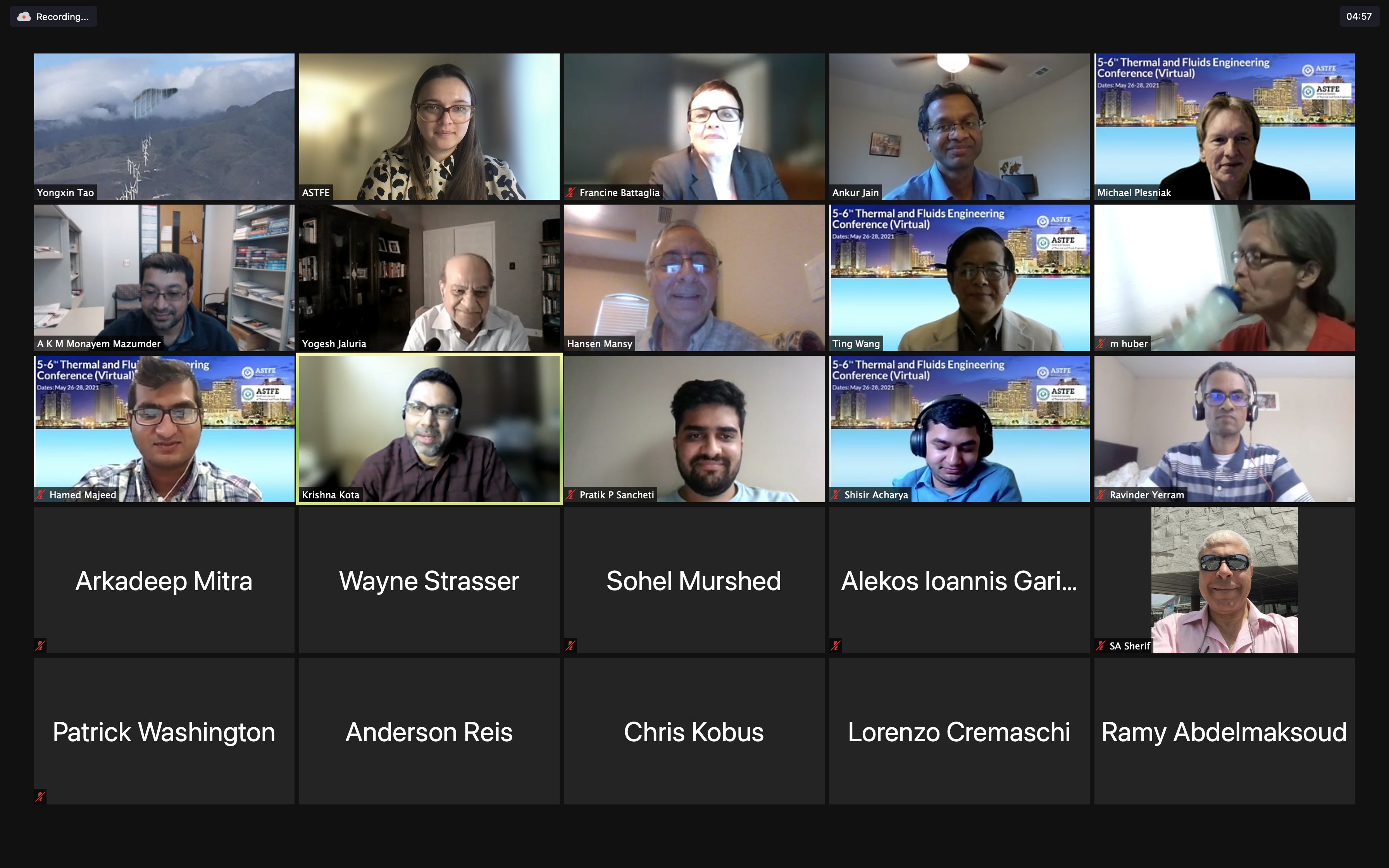
Task: Select the Lorenzo Cremaschi participant tile
Action: click(x=959, y=731)
